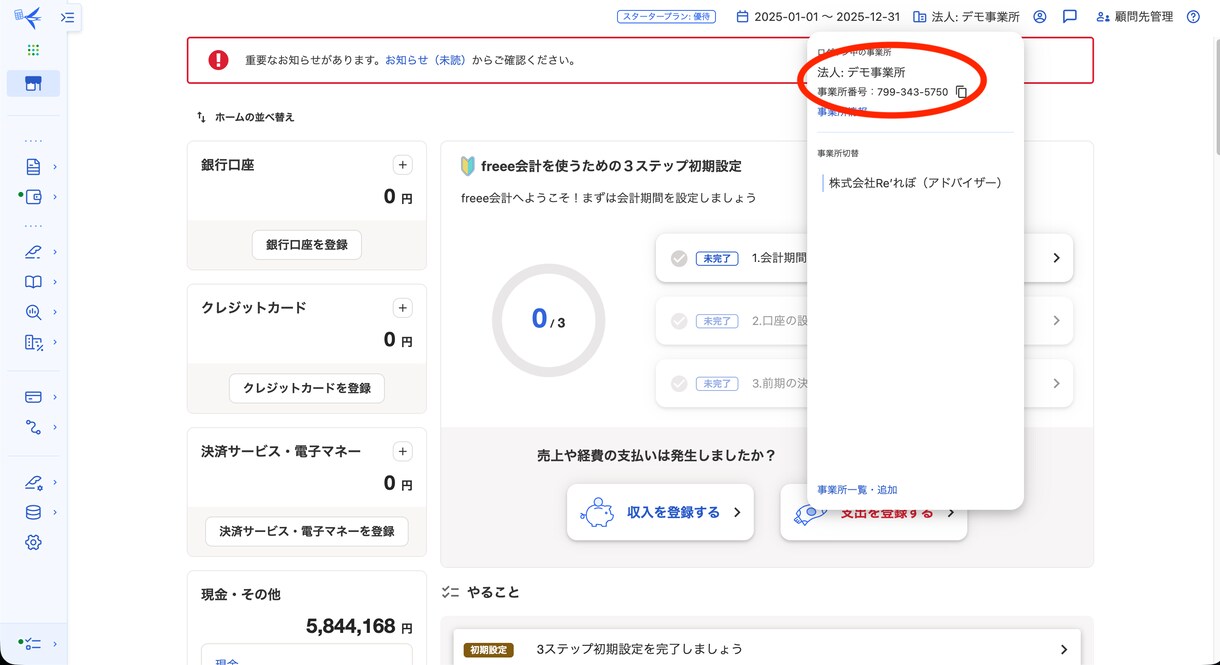Click the 支出を登録する button

click(873, 512)
